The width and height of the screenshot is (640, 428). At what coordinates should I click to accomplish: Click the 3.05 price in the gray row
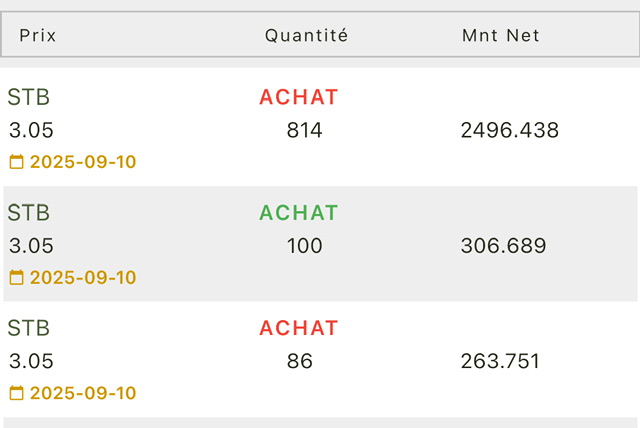[x=31, y=246]
